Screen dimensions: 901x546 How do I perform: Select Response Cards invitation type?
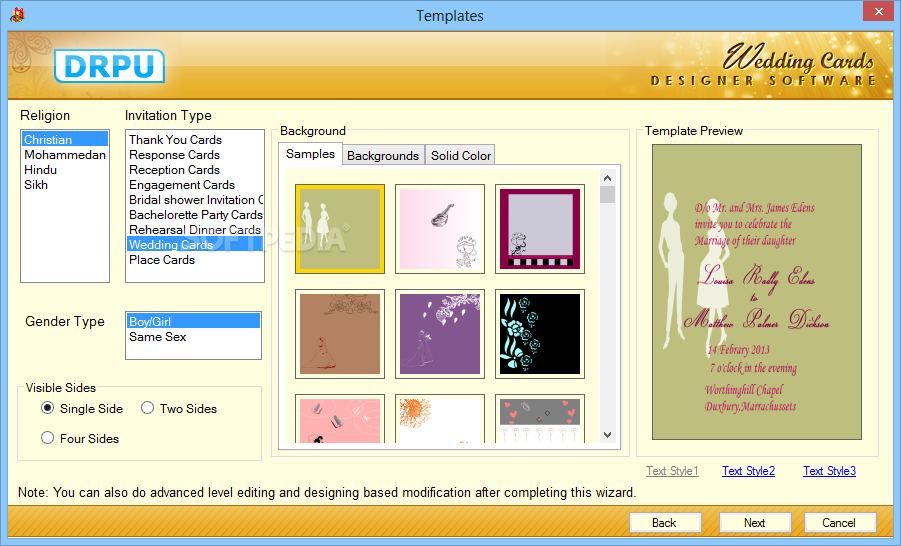195,155
